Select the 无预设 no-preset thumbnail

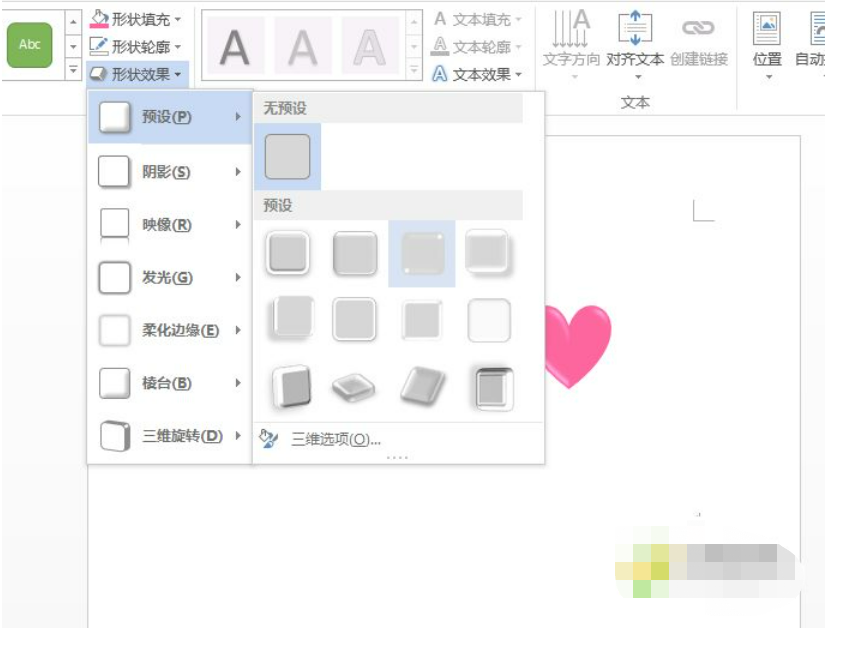287,157
